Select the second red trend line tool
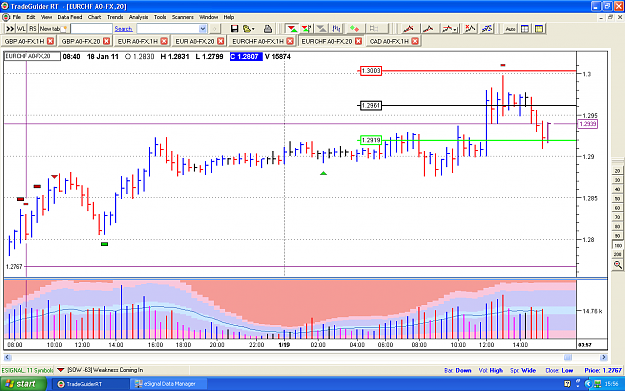The height and width of the screenshot is (391, 625). 428,29
